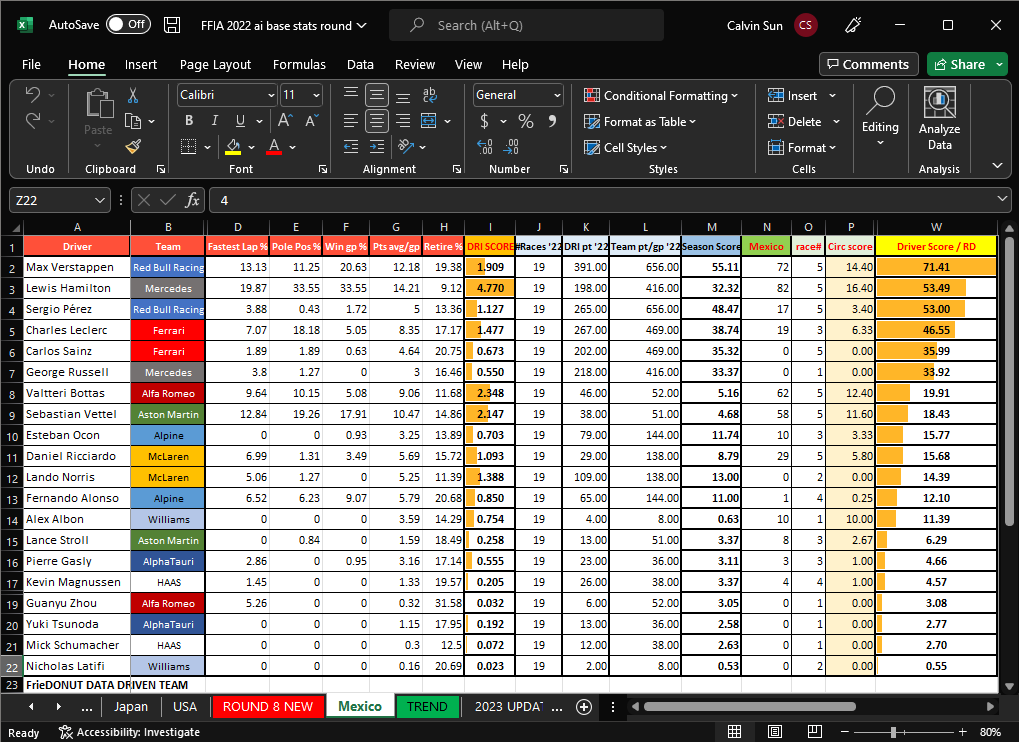1019x742 pixels.
Task: Switch to the TREND sheet tab
Action: pyautogui.click(x=427, y=707)
